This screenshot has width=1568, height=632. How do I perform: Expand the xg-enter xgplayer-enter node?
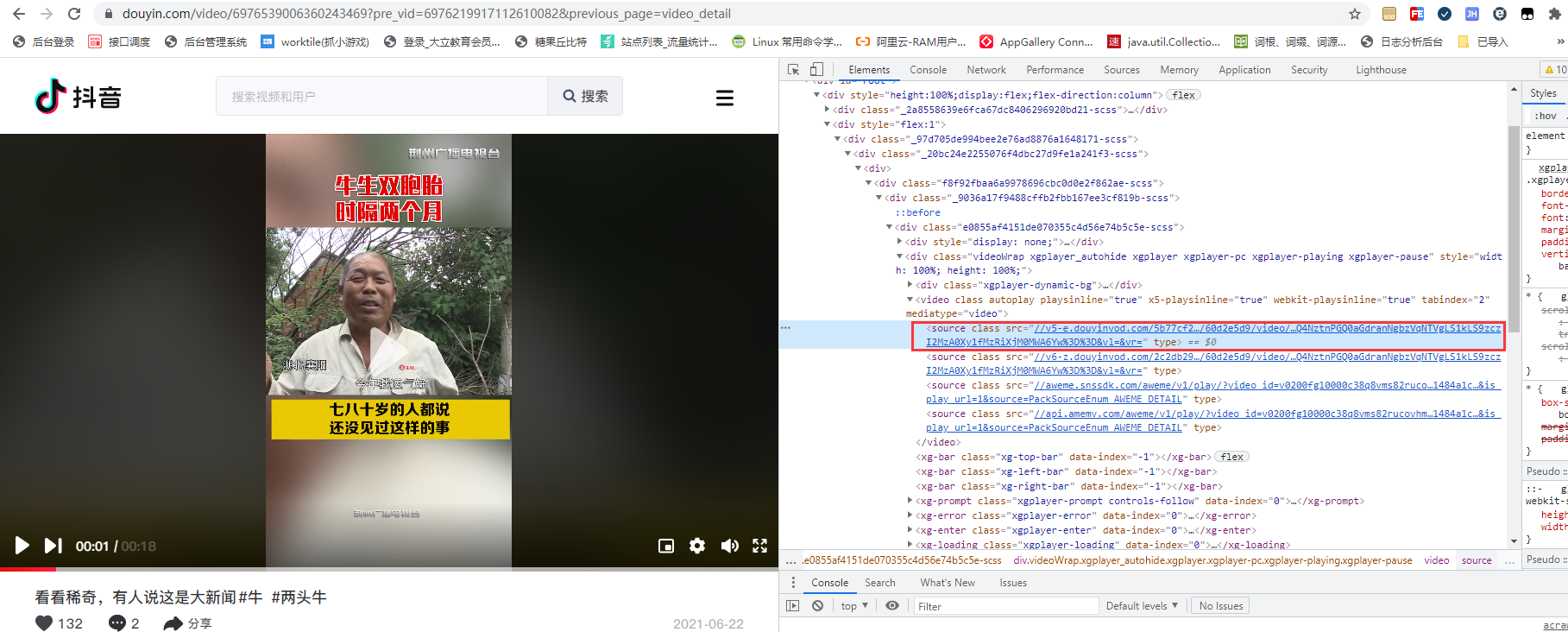pos(910,530)
